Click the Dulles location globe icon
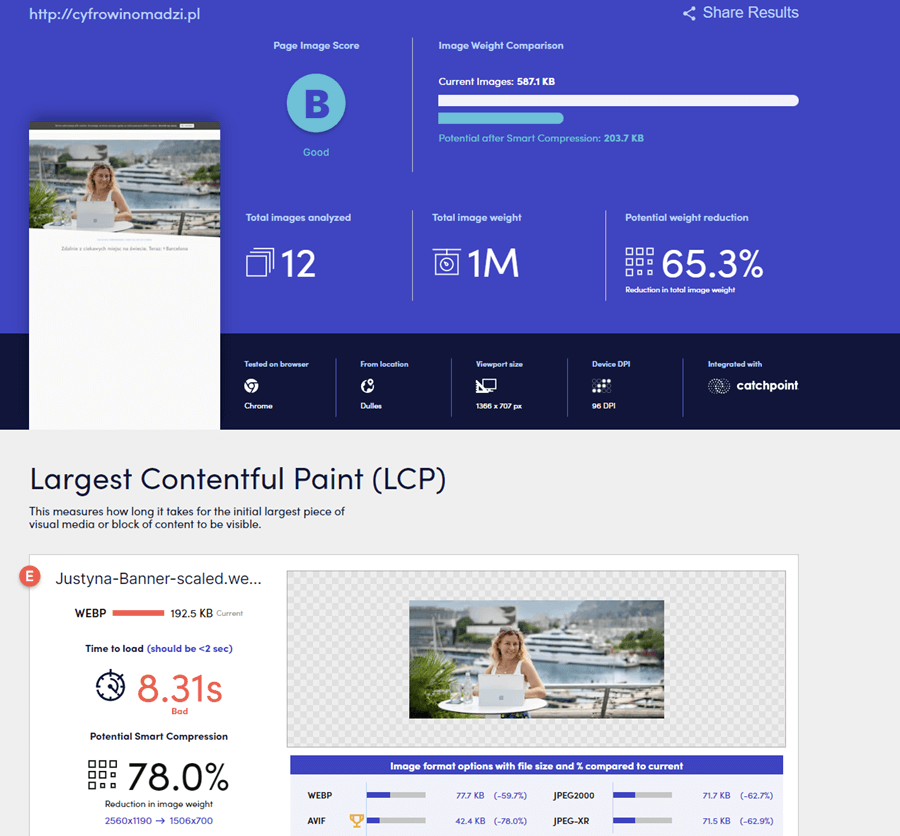The image size is (900, 836). (x=367, y=386)
